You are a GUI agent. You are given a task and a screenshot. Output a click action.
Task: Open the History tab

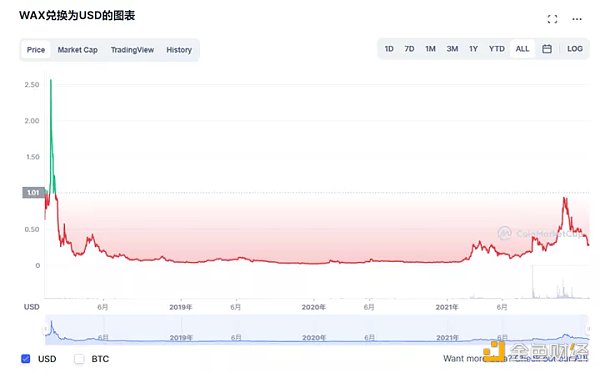point(179,50)
